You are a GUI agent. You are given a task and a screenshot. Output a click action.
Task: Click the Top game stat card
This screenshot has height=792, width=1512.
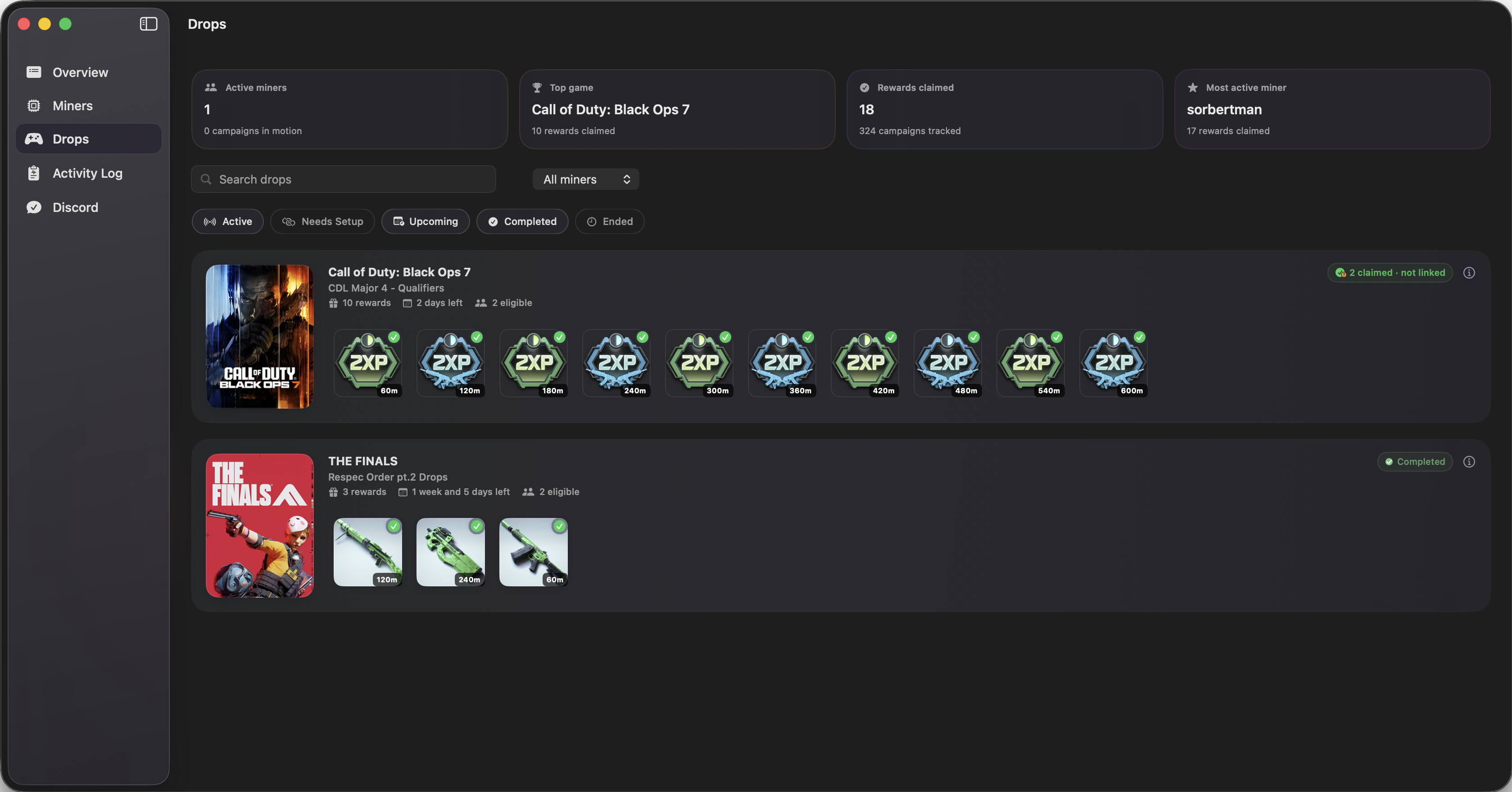tap(677, 109)
